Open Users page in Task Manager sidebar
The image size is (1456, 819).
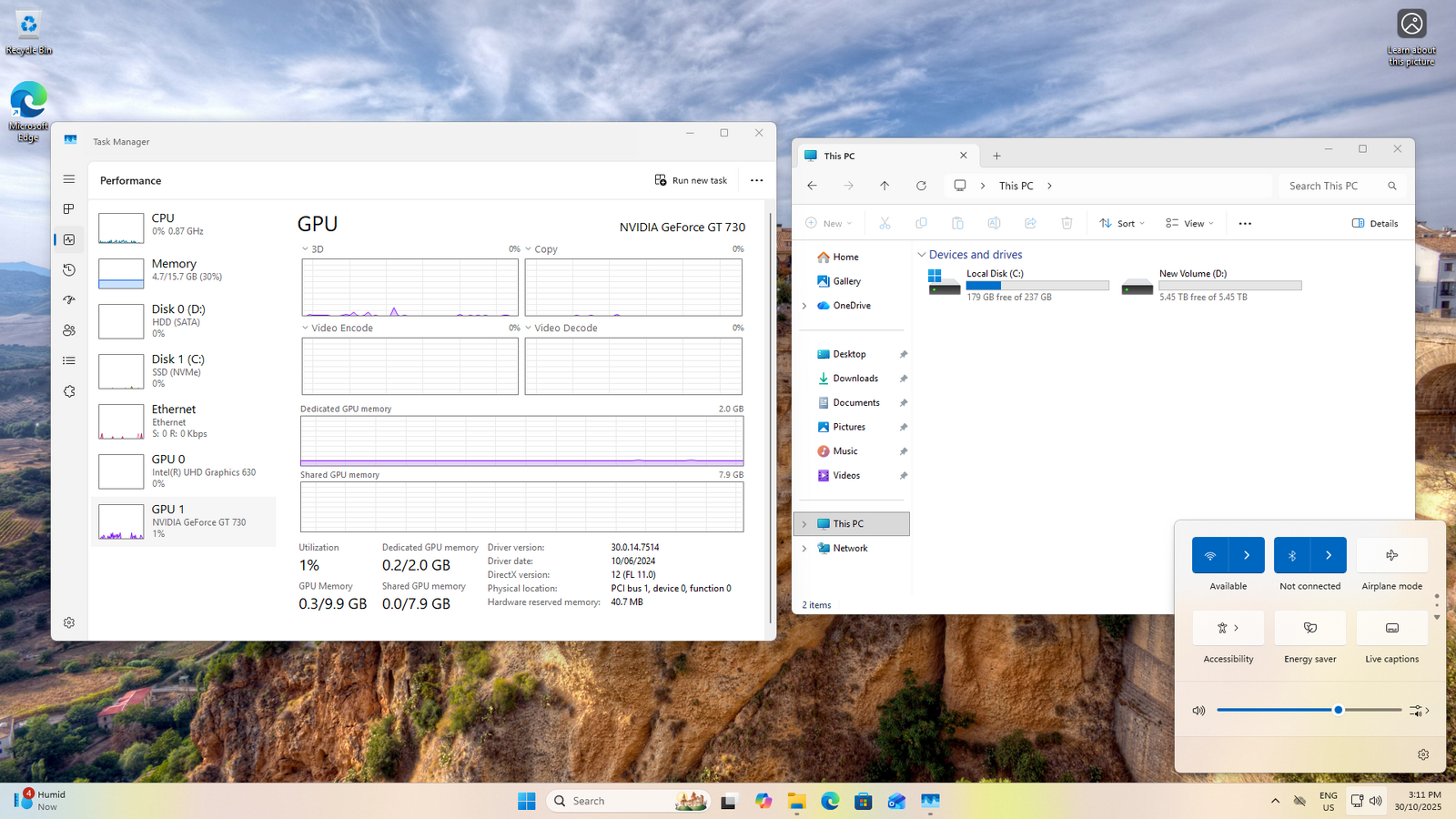tap(69, 330)
